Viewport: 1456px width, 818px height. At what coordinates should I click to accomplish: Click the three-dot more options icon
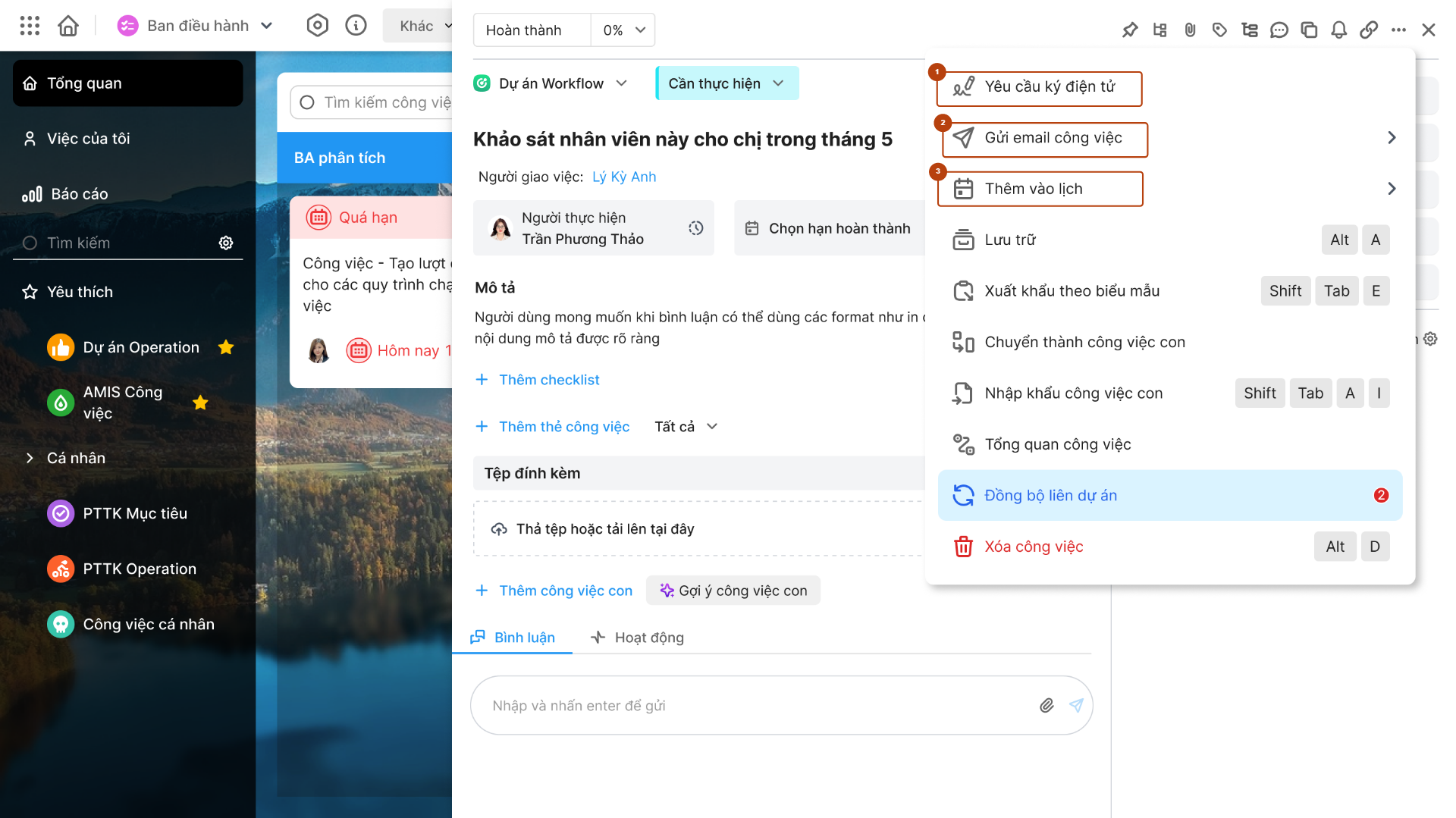click(x=1399, y=30)
